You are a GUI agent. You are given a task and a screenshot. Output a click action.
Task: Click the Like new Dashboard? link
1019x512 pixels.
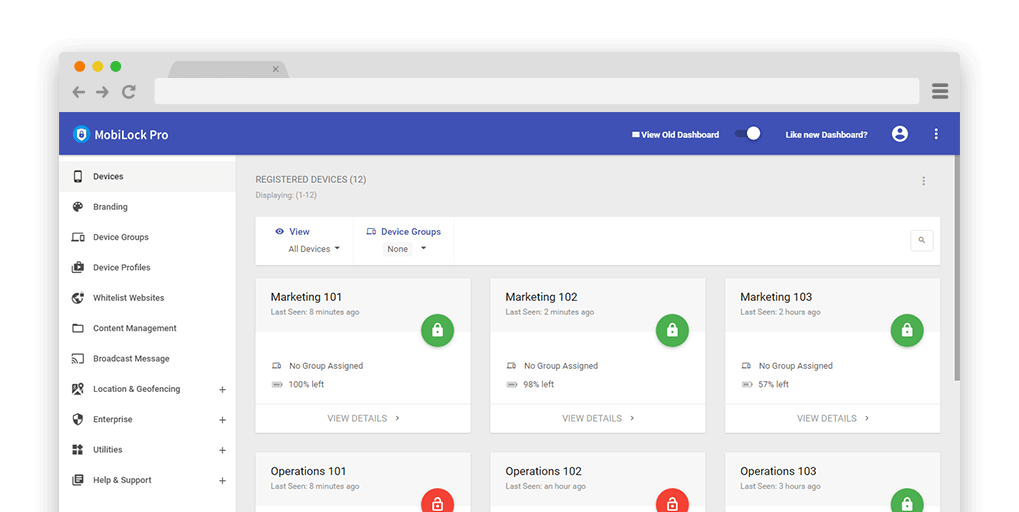click(x=826, y=134)
